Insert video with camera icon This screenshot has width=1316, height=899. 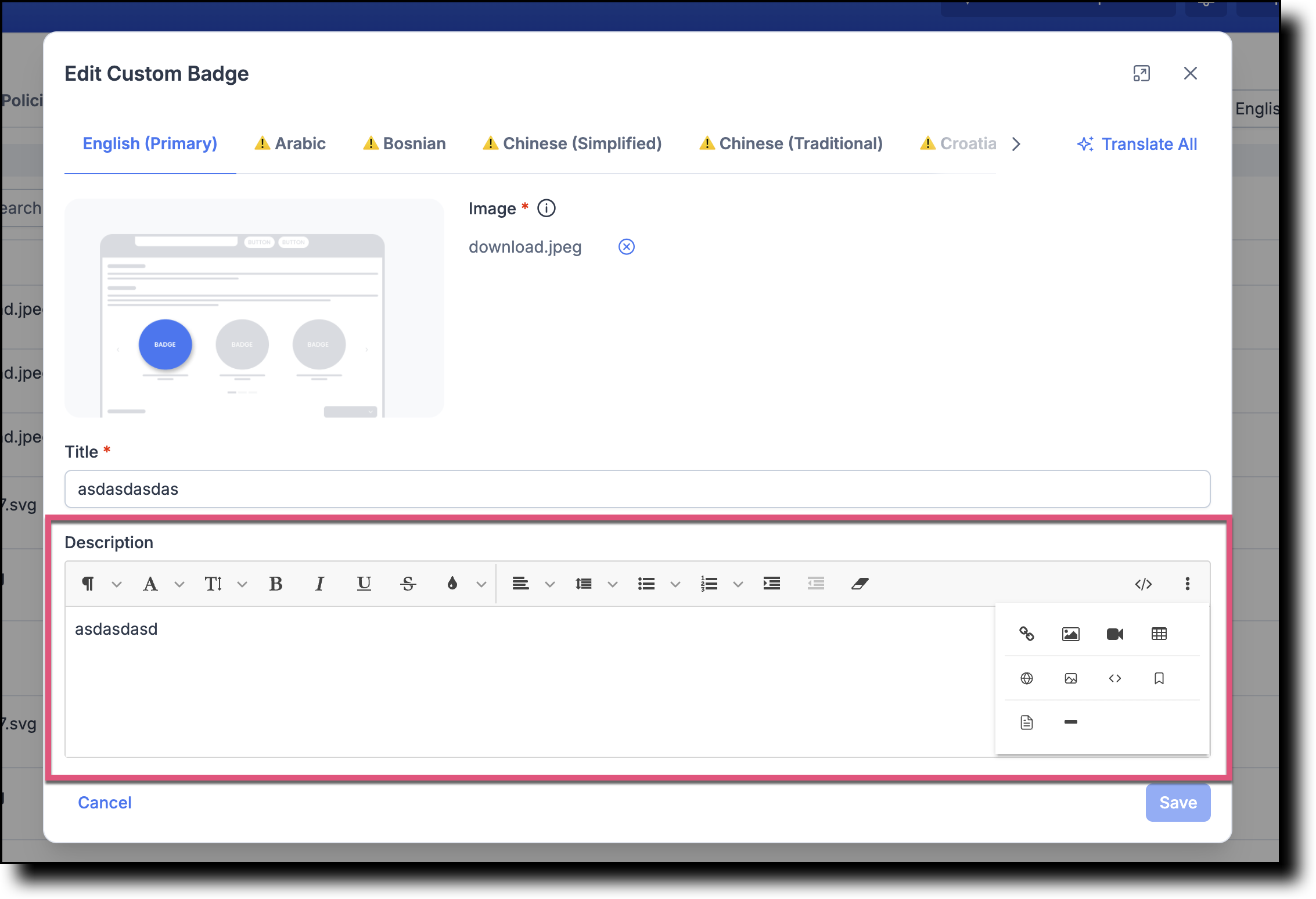(x=1114, y=634)
